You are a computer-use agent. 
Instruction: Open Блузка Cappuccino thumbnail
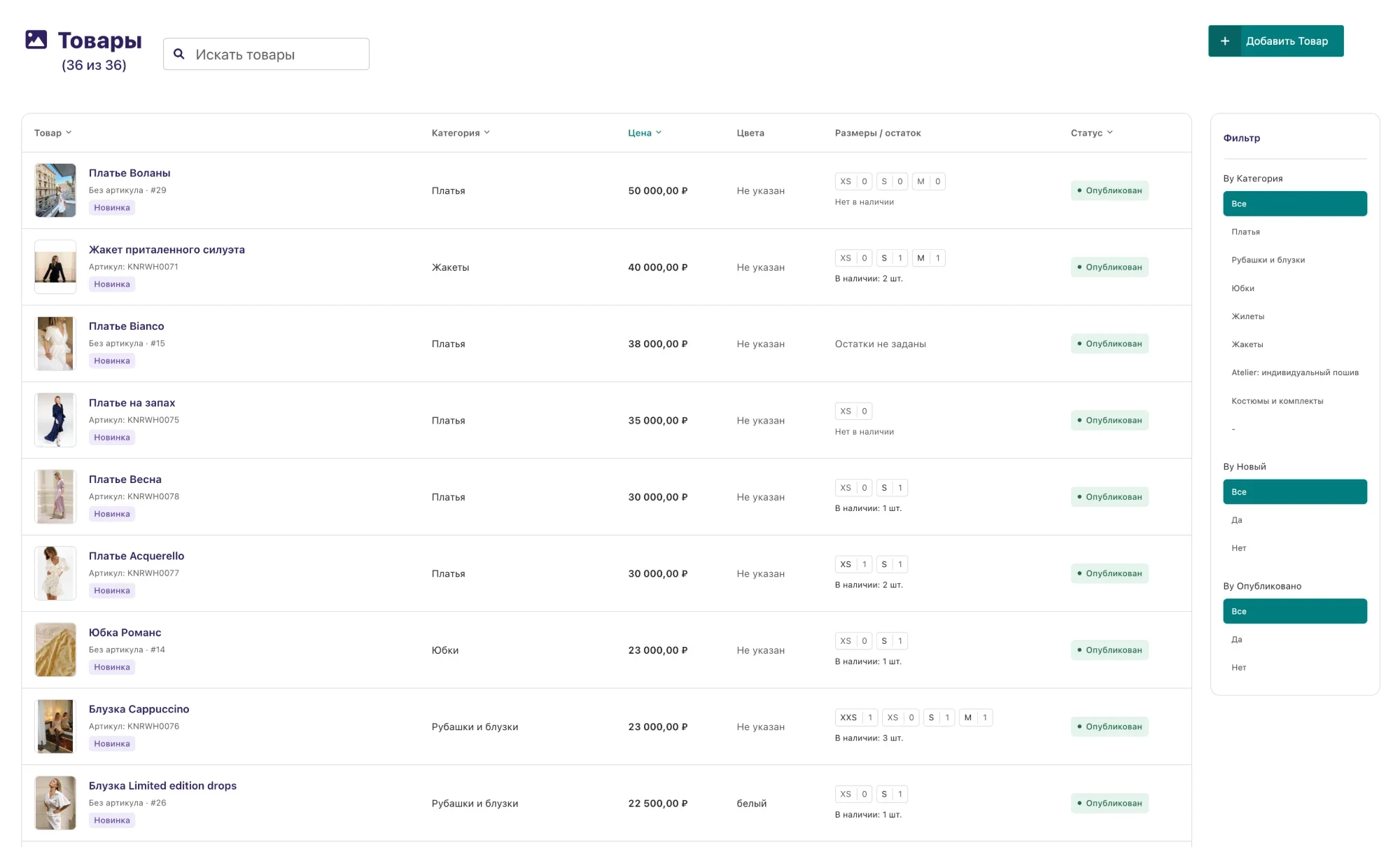(x=55, y=727)
